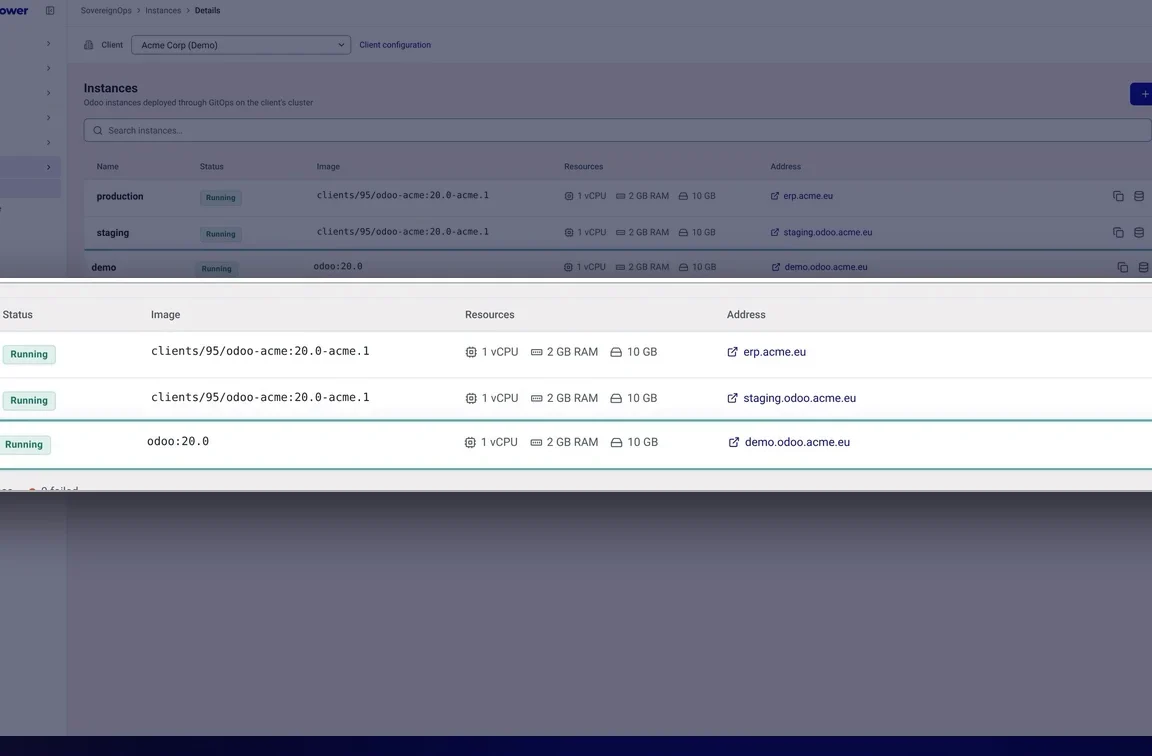
Task: Click the blue plus button to add an instance
Action: [x=1142, y=94]
